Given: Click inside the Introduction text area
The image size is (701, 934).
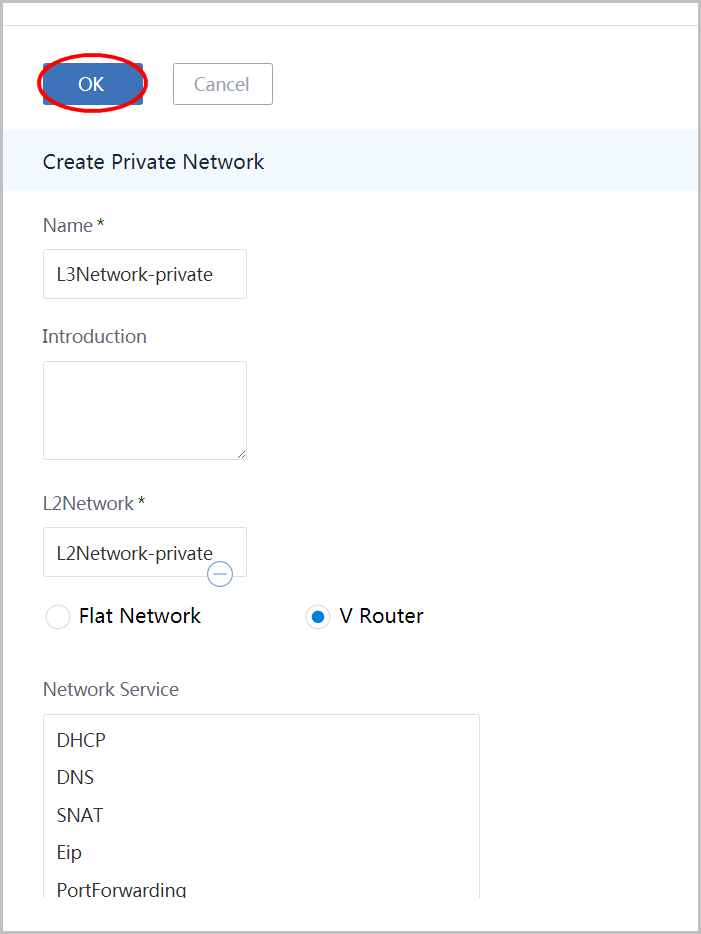Looking at the screenshot, I should point(145,410).
